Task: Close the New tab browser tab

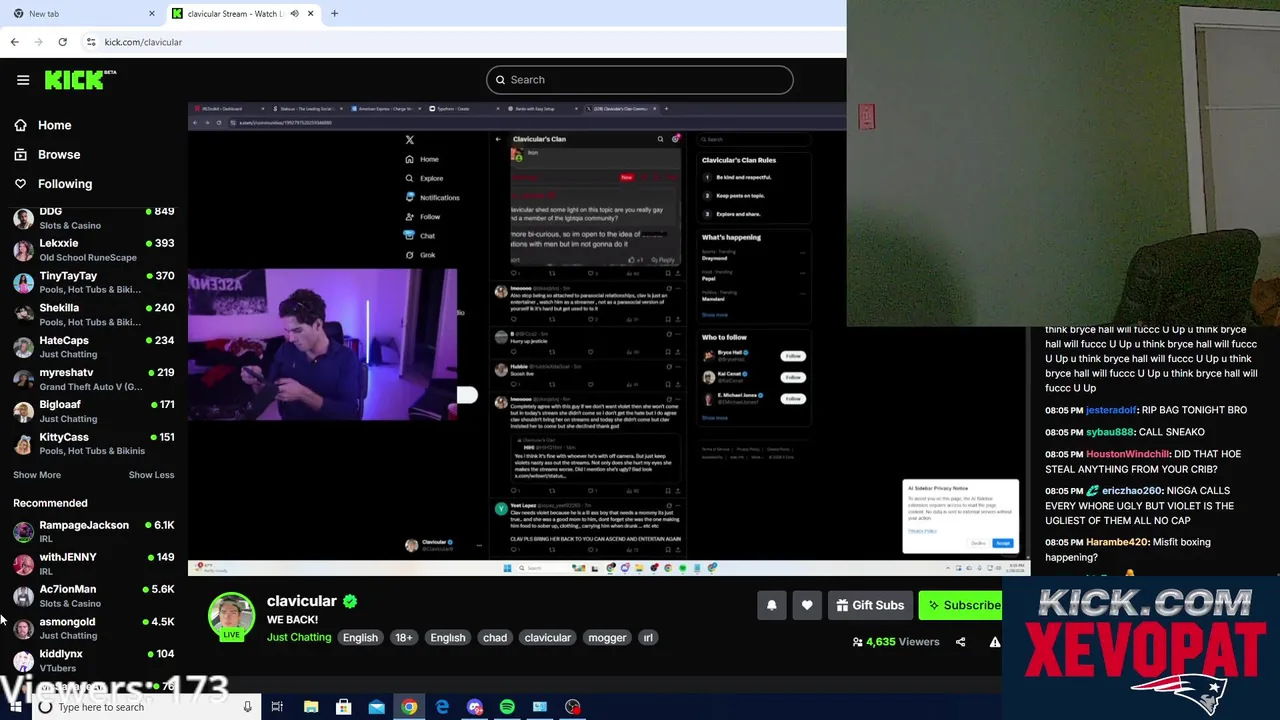Action: click(x=152, y=14)
